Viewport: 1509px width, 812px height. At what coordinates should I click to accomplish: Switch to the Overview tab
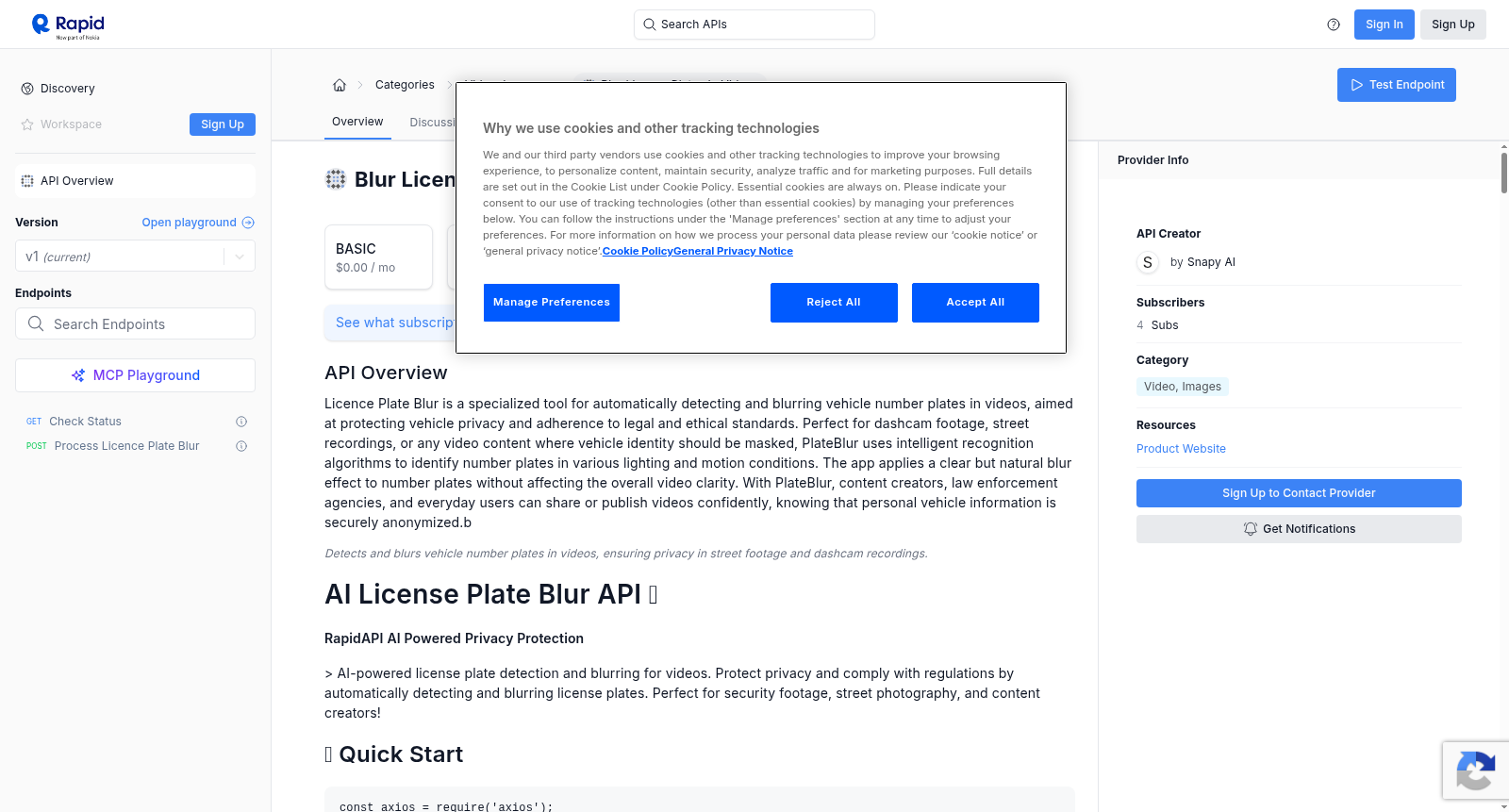[x=357, y=122]
